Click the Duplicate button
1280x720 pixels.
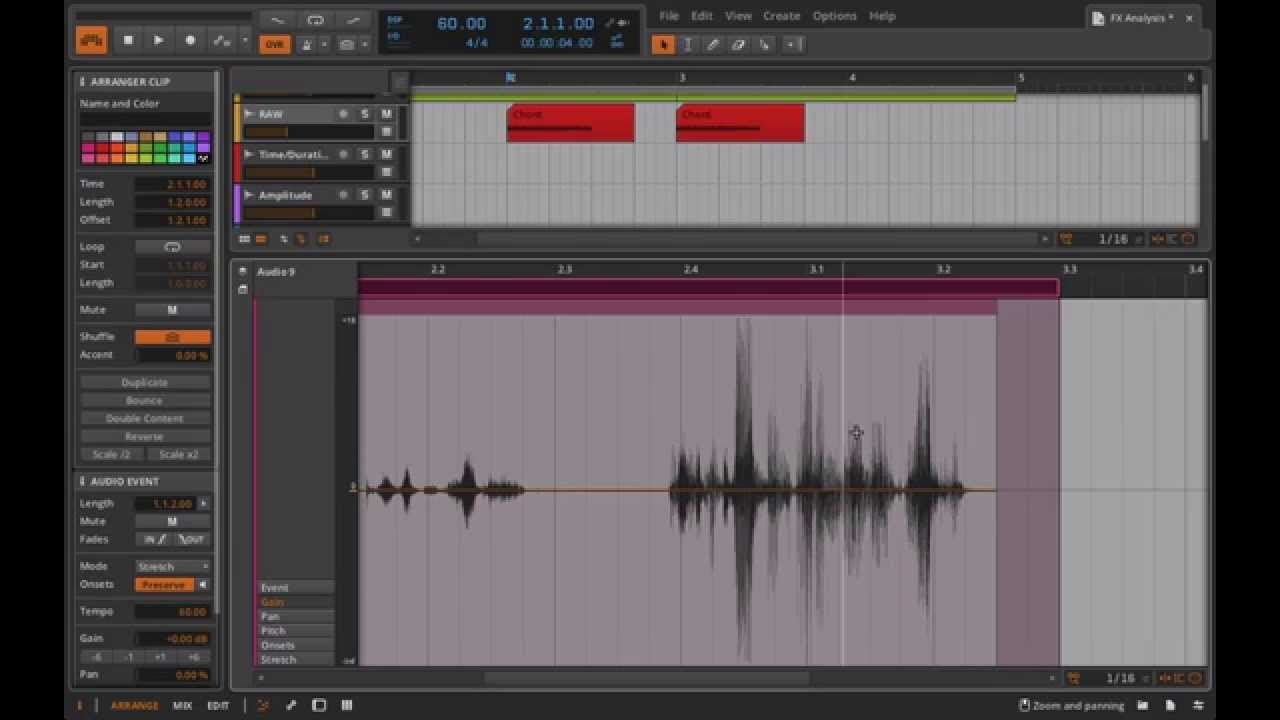pos(145,382)
